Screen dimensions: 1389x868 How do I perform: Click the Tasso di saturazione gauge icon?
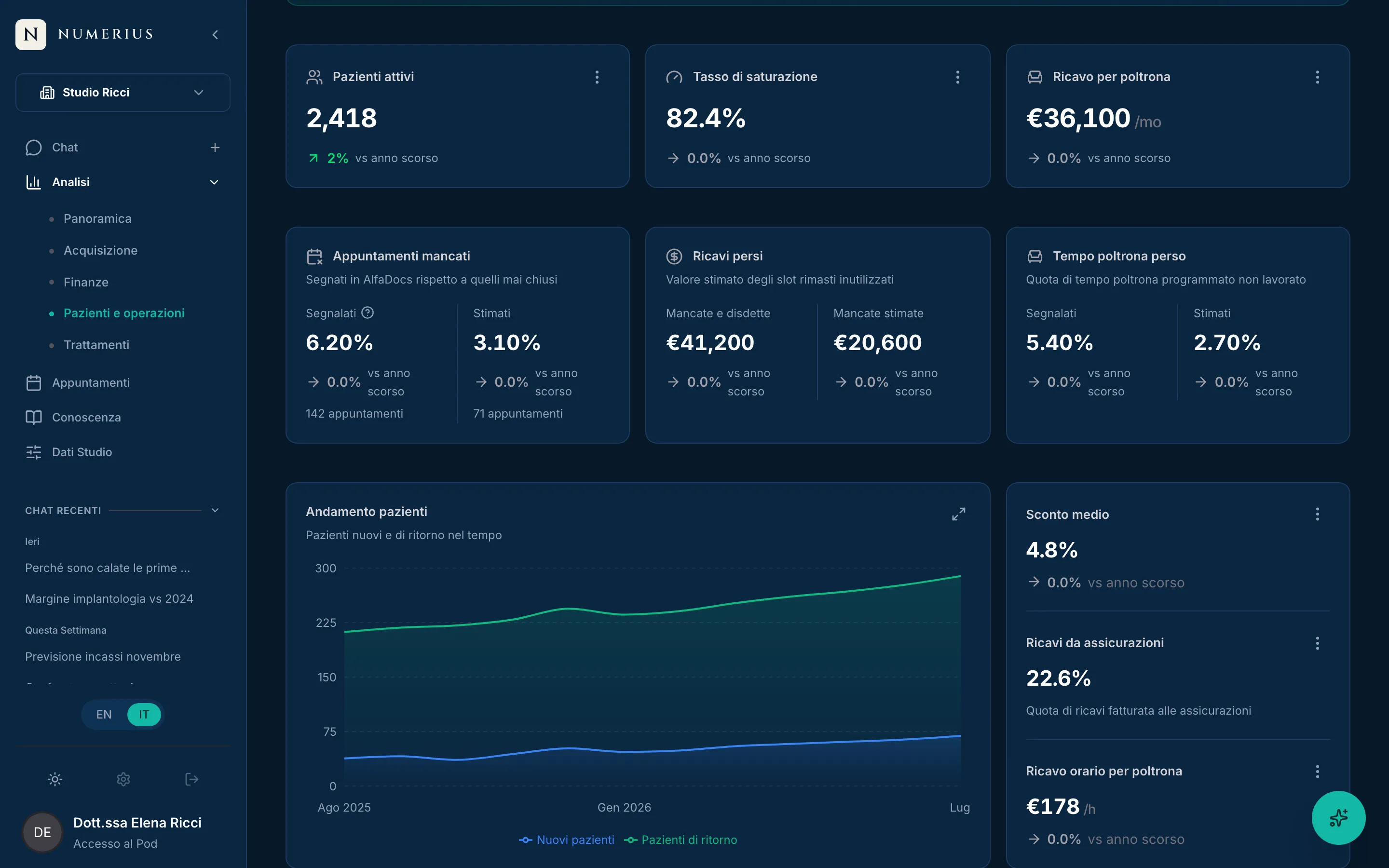[674, 77]
